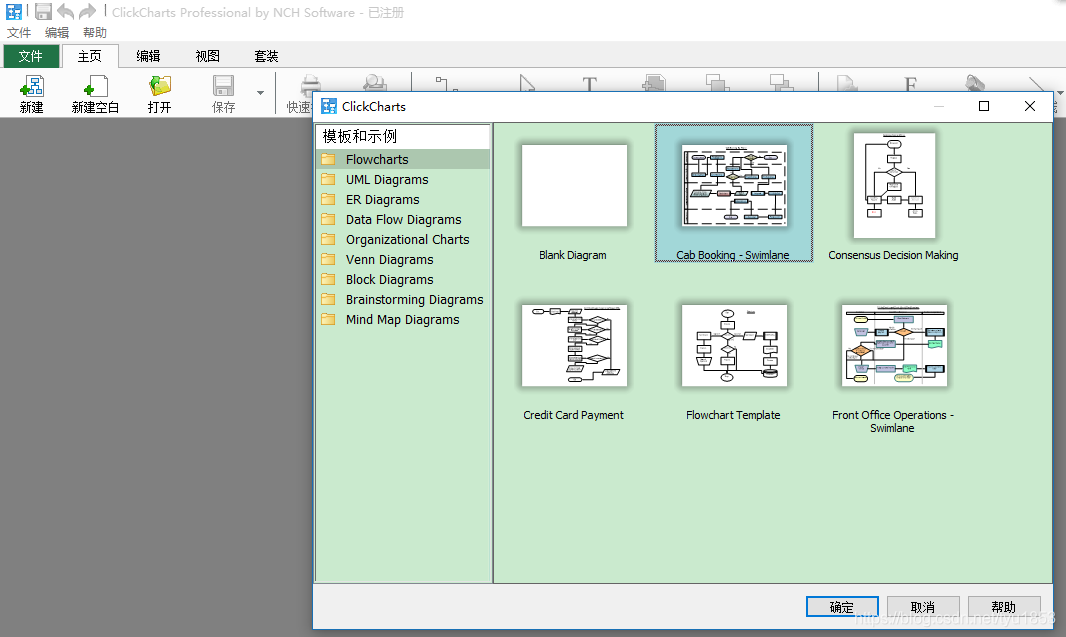Select the Organizational Charts folder
The width and height of the screenshot is (1066, 637).
point(402,239)
